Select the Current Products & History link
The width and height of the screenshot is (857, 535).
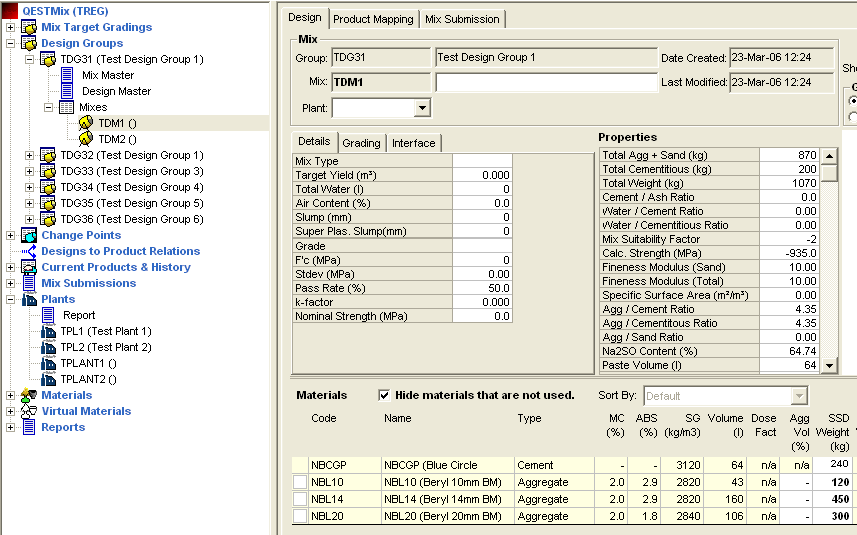(115, 267)
